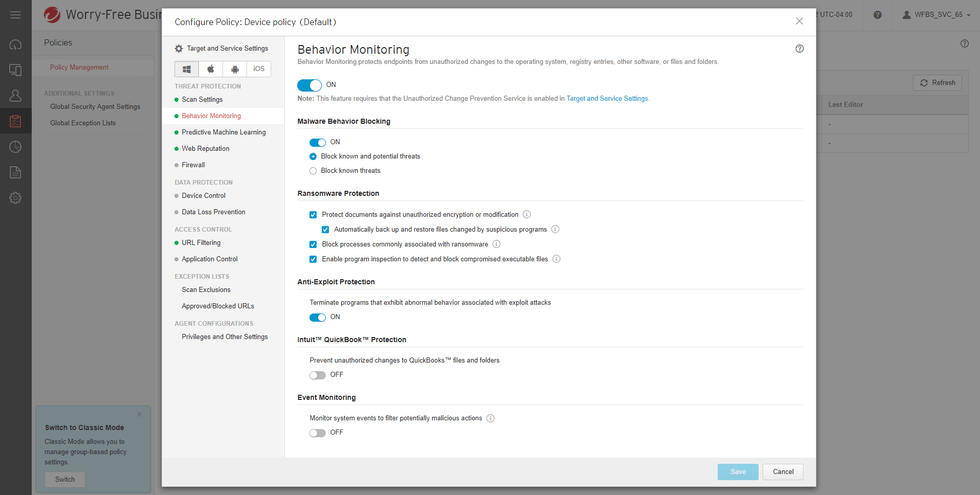Viewport: 980px width, 495px height.
Task: Show info for Monitor system events
Action: (491, 418)
